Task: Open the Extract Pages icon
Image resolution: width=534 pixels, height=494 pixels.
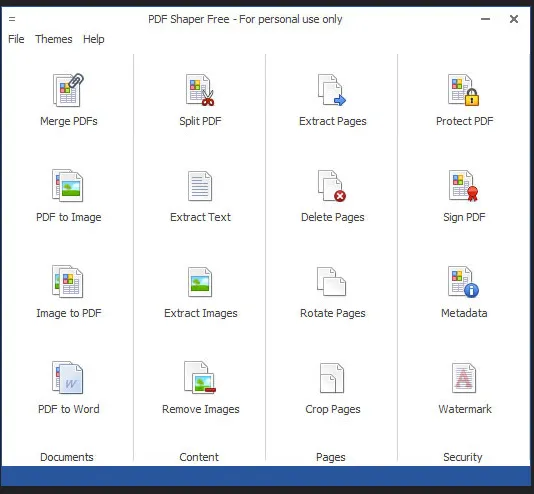Action: click(x=332, y=90)
